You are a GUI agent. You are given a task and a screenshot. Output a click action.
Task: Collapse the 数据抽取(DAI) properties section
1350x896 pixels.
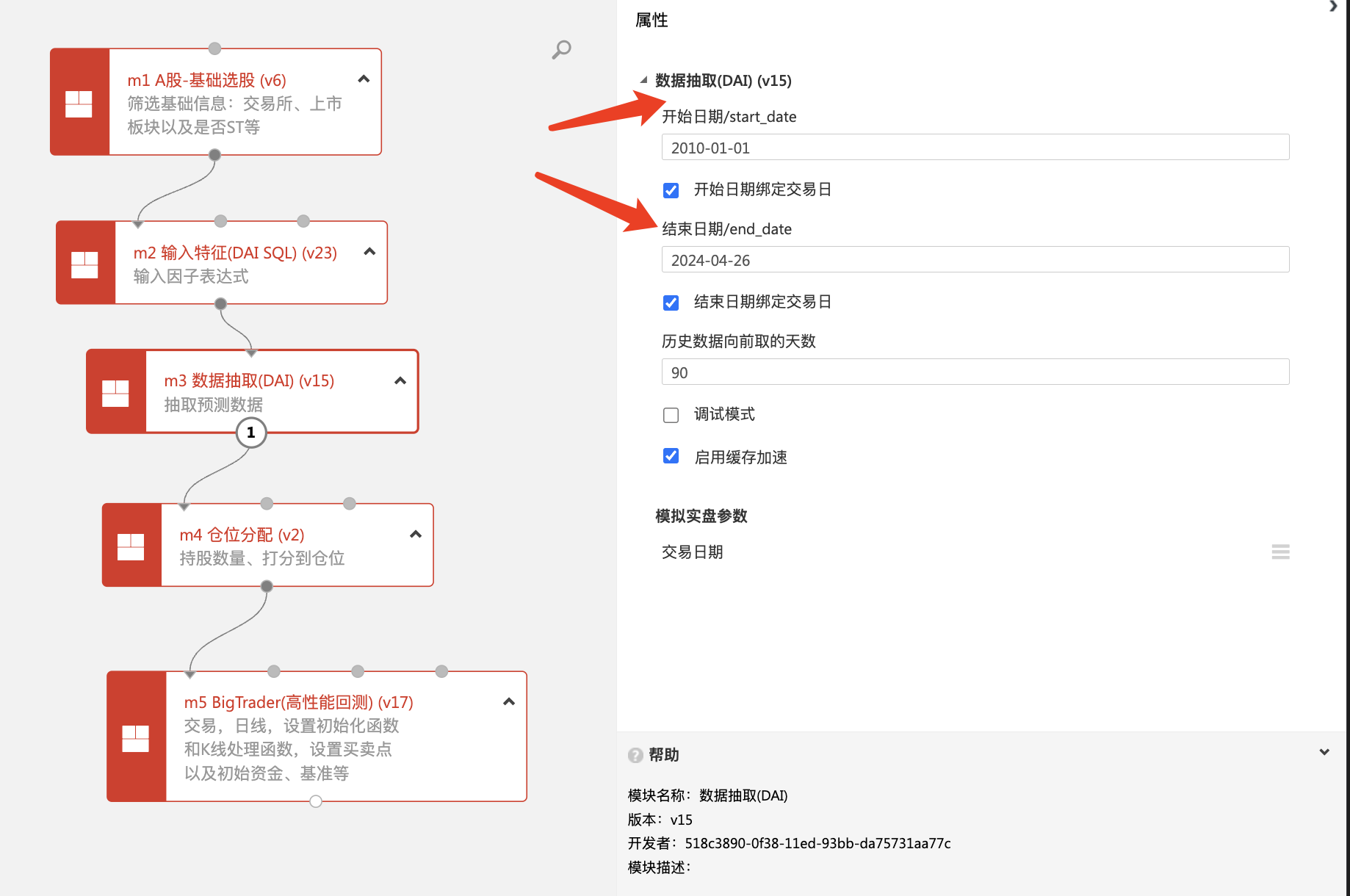[x=644, y=80]
